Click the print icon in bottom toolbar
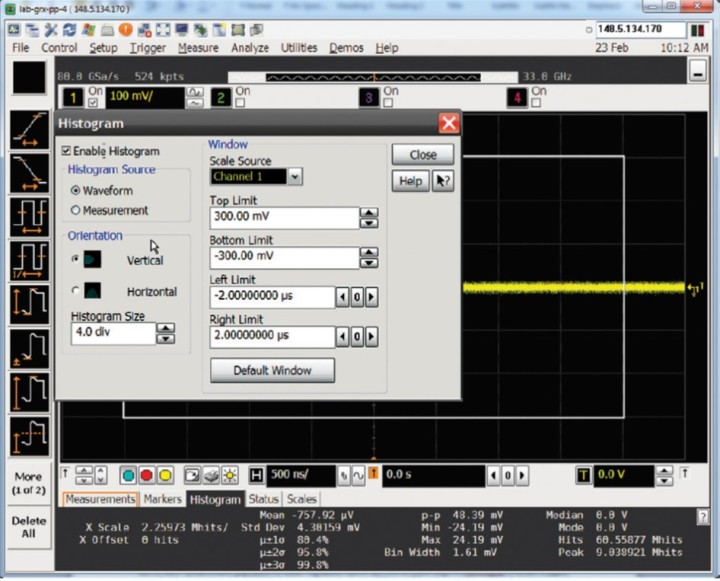The width and height of the screenshot is (720, 581). tap(211, 475)
